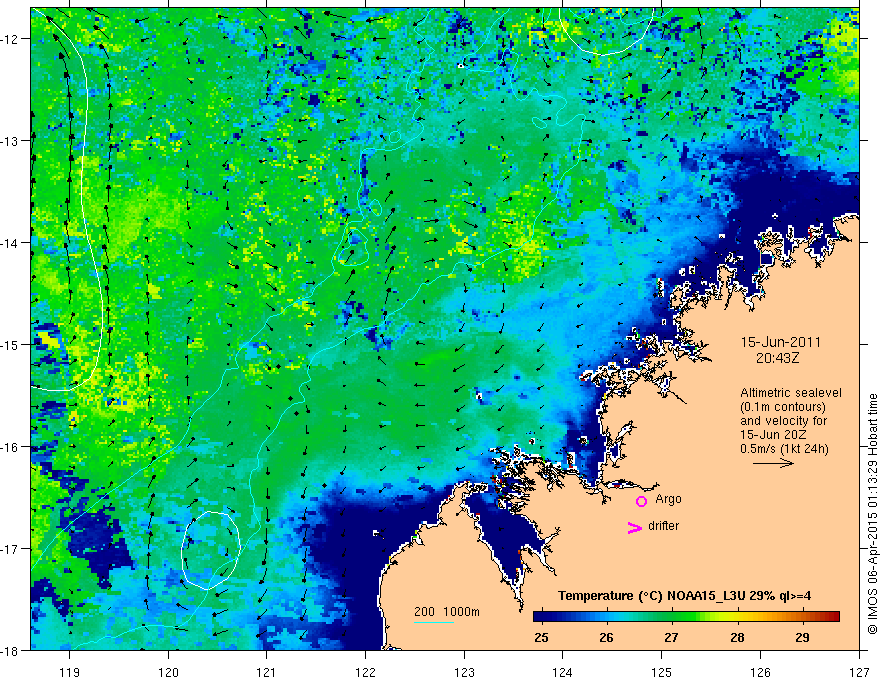Click the '200 1000m' depth label
The height and width of the screenshot is (680, 880).
pyautogui.click(x=447, y=612)
